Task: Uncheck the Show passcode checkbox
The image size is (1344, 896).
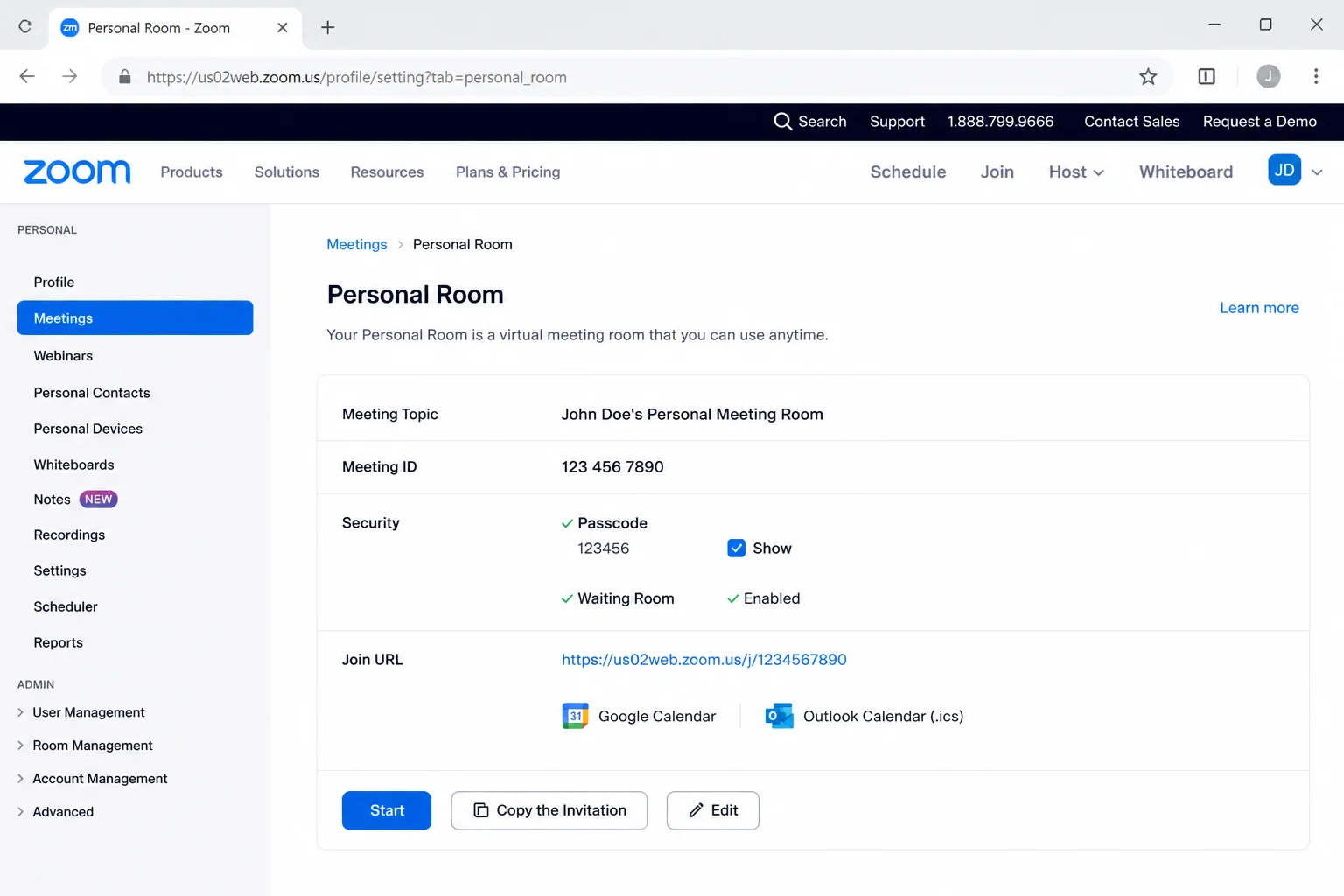Action: tap(737, 549)
